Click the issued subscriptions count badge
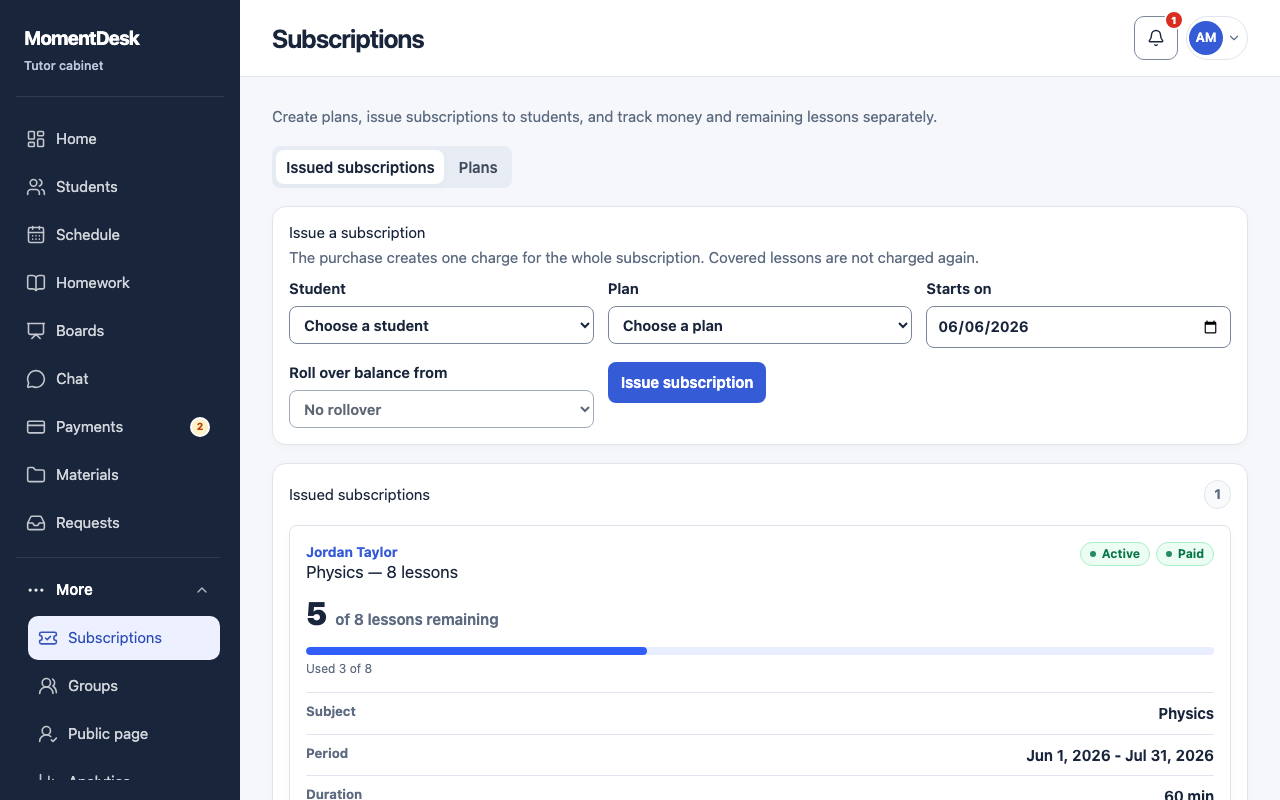Screen dimensions: 1280x800 pos(1217,494)
